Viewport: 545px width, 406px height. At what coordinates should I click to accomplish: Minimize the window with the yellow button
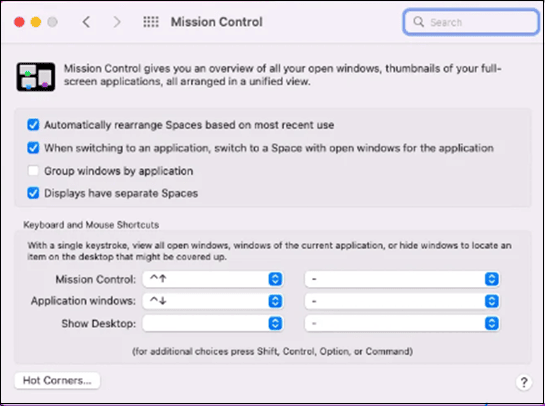[x=36, y=22]
